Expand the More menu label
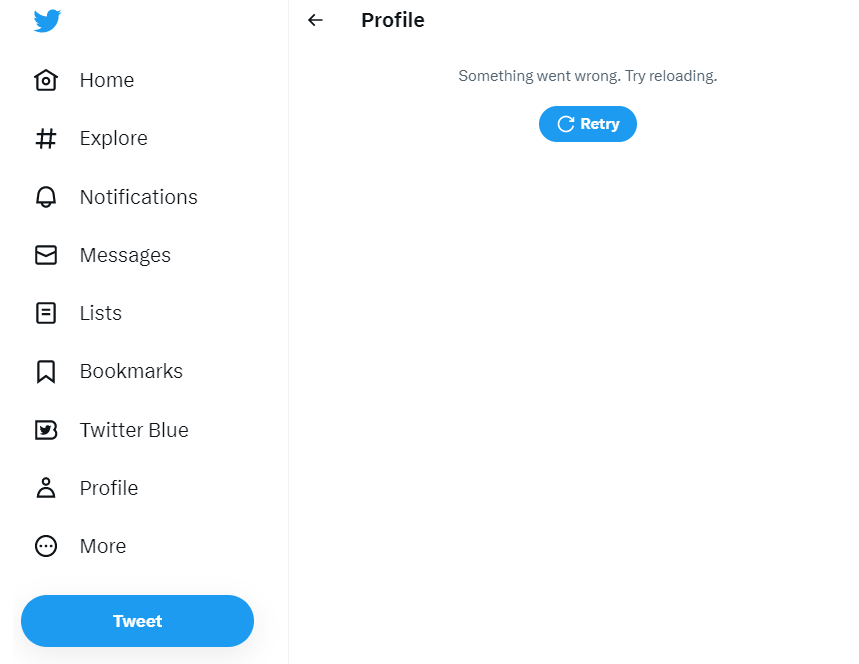 pos(103,546)
